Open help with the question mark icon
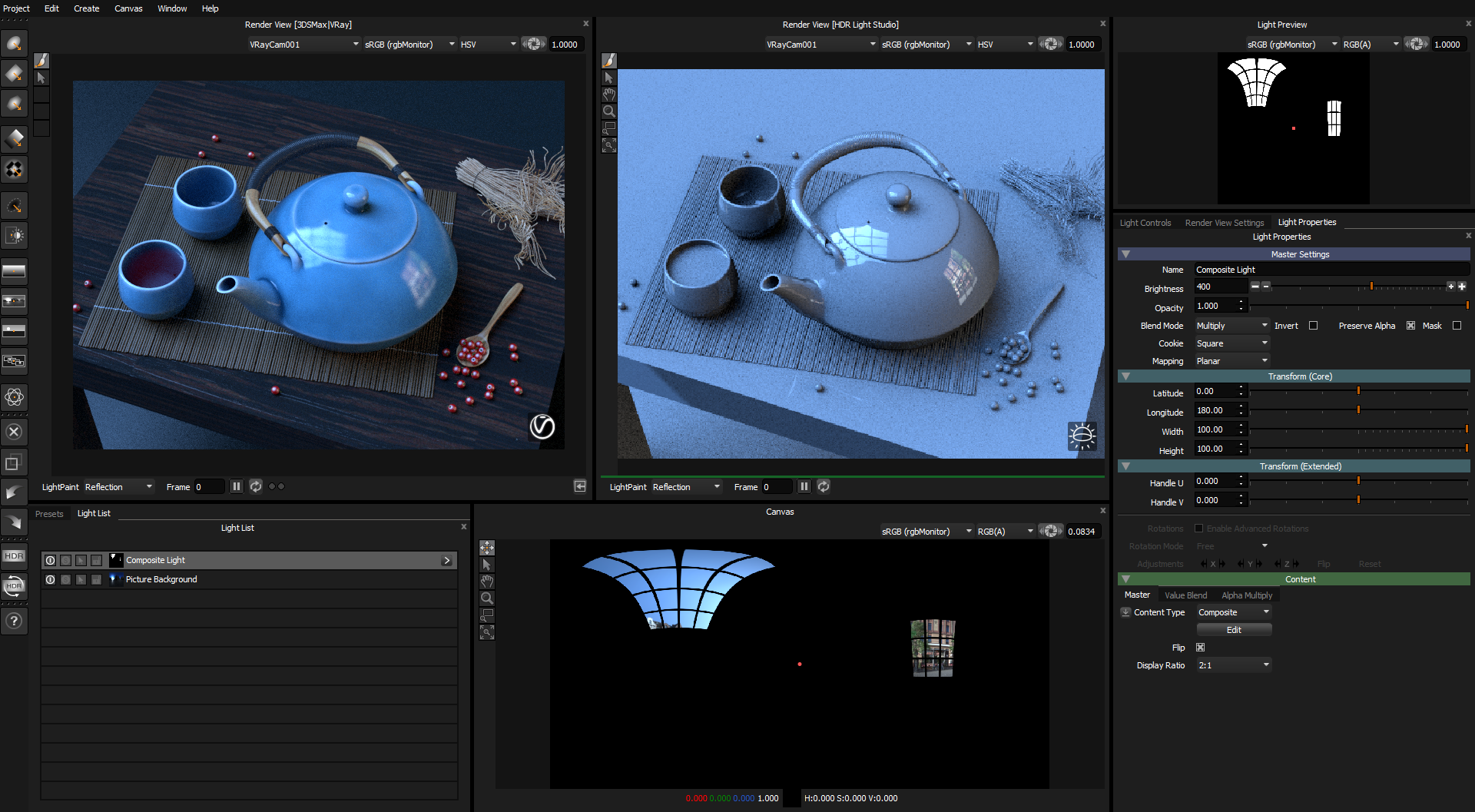1475x812 pixels. coord(14,621)
